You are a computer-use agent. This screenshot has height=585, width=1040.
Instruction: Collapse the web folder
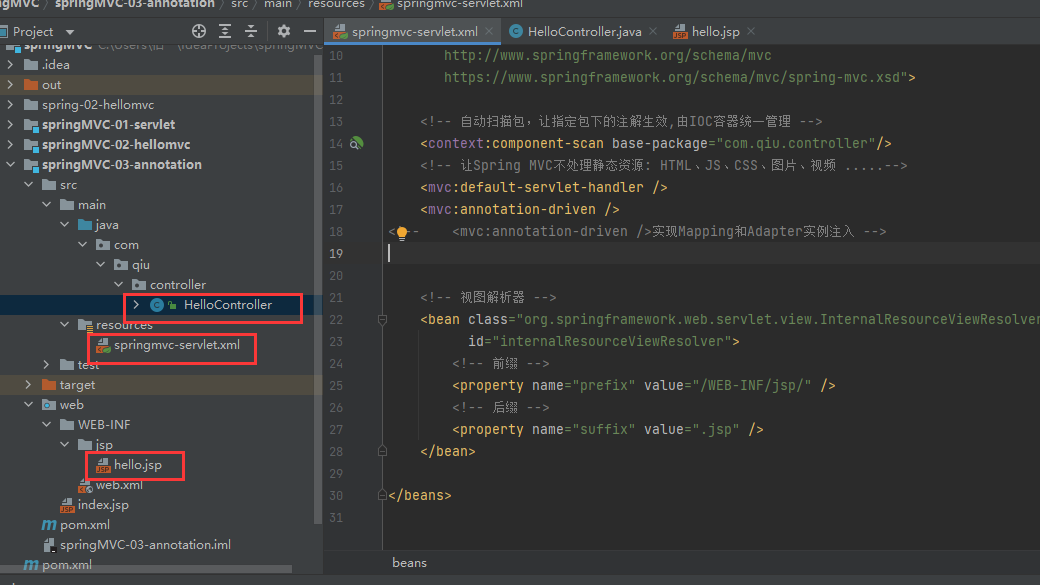(x=29, y=404)
